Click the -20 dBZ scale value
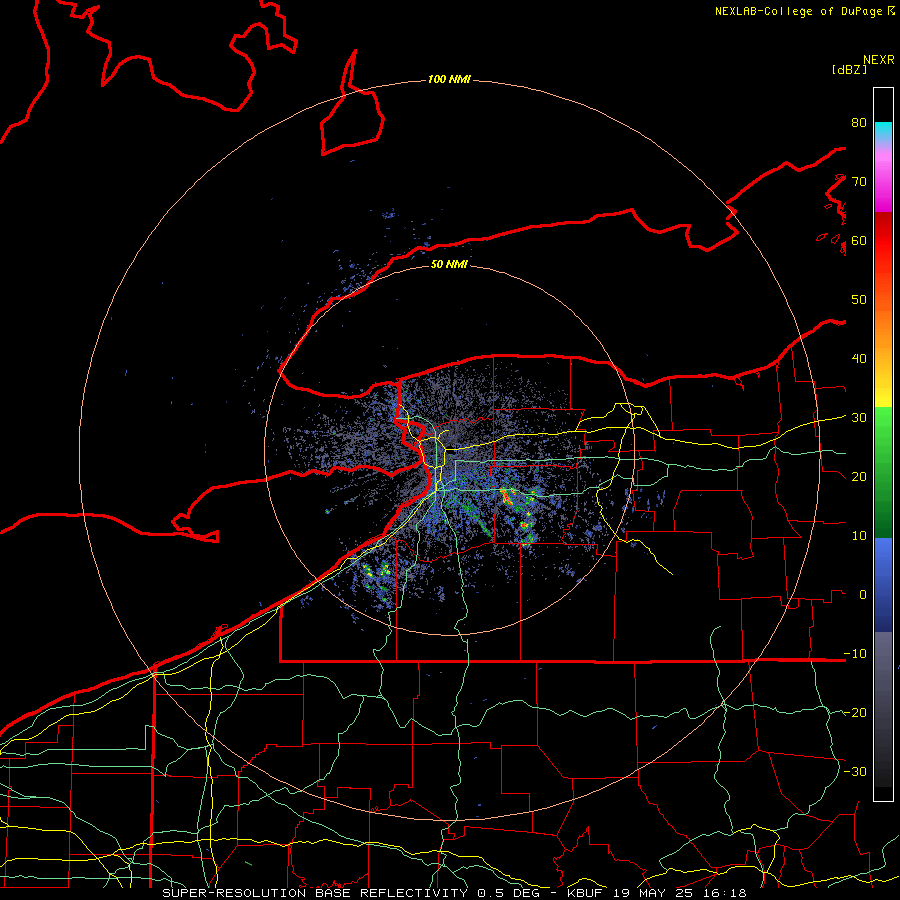Image resolution: width=900 pixels, height=900 pixels. click(855, 712)
